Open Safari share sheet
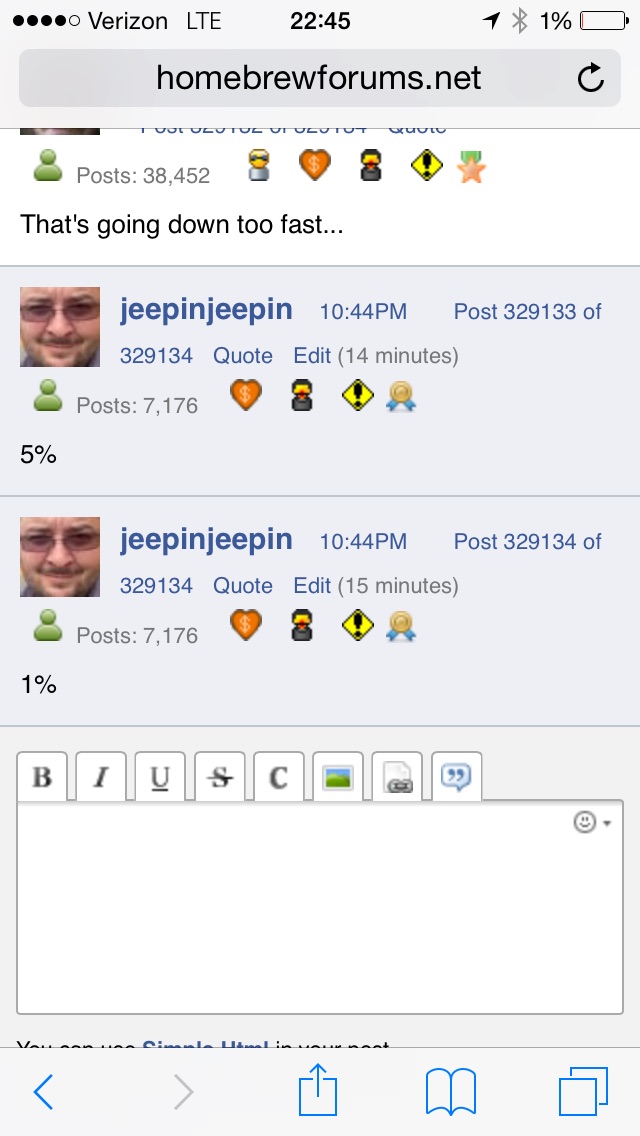This screenshot has width=640, height=1136. pyautogui.click(x=318, y=1091)
